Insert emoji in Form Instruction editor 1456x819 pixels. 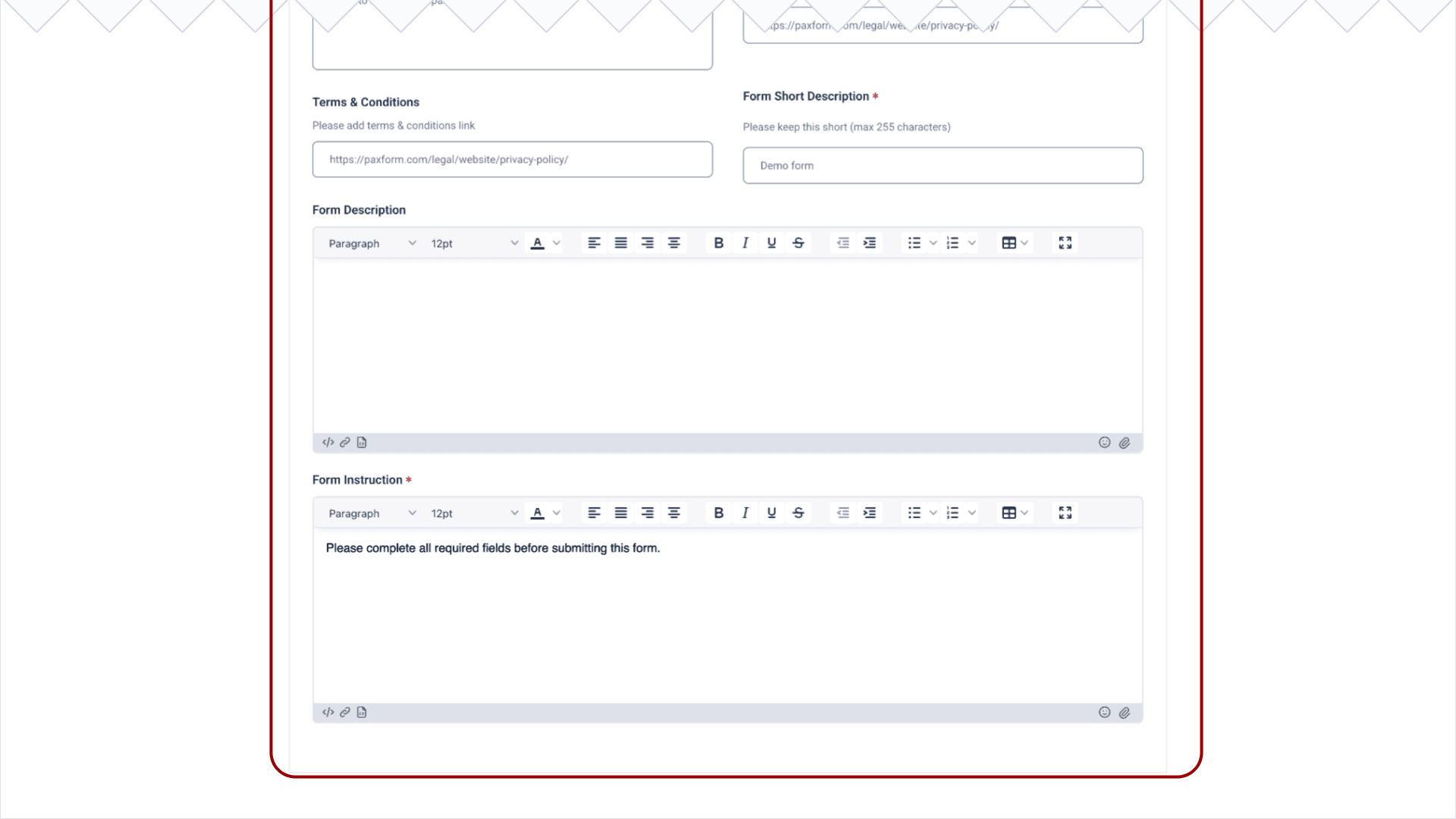(1104, 712)
